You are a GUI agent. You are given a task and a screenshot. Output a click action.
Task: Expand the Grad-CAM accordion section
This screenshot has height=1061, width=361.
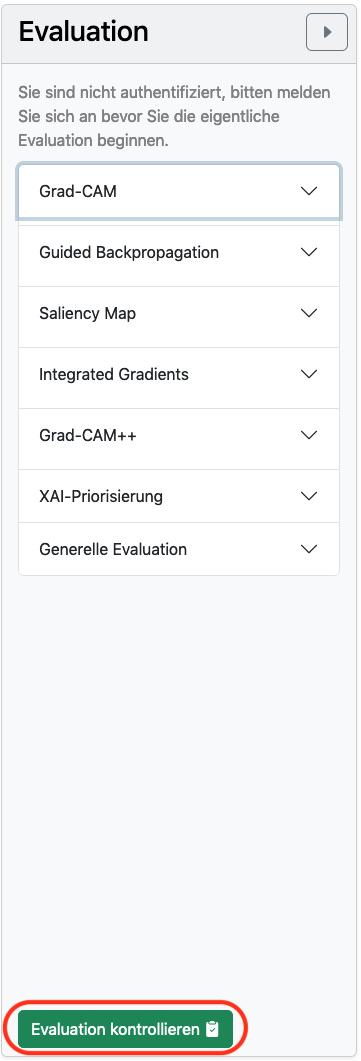179,191
